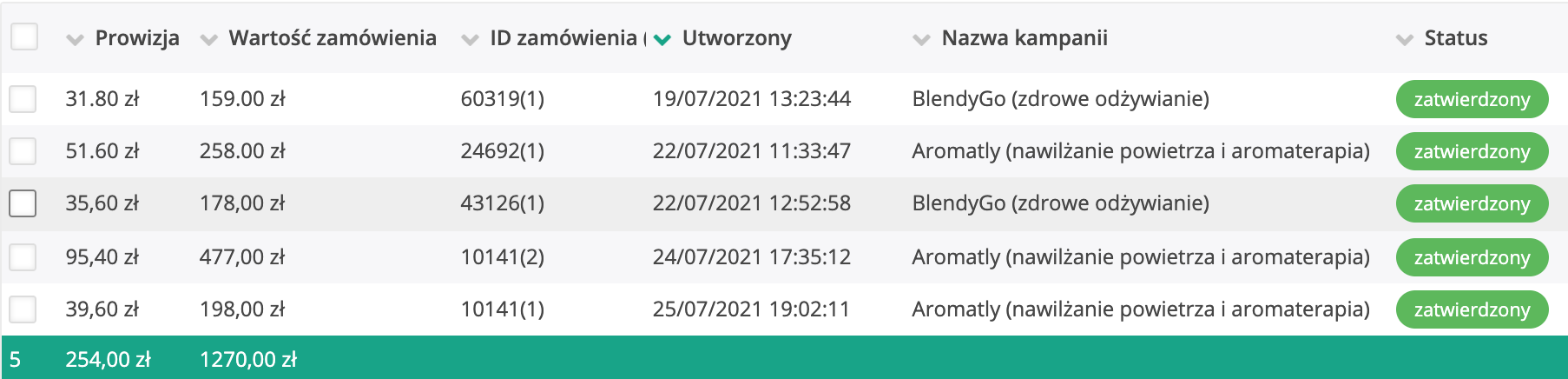The height and width of the screenshot is (379, 1568).
Task: Click the Nazwa kampanii header label
Action: click(x=1024, y=38)
